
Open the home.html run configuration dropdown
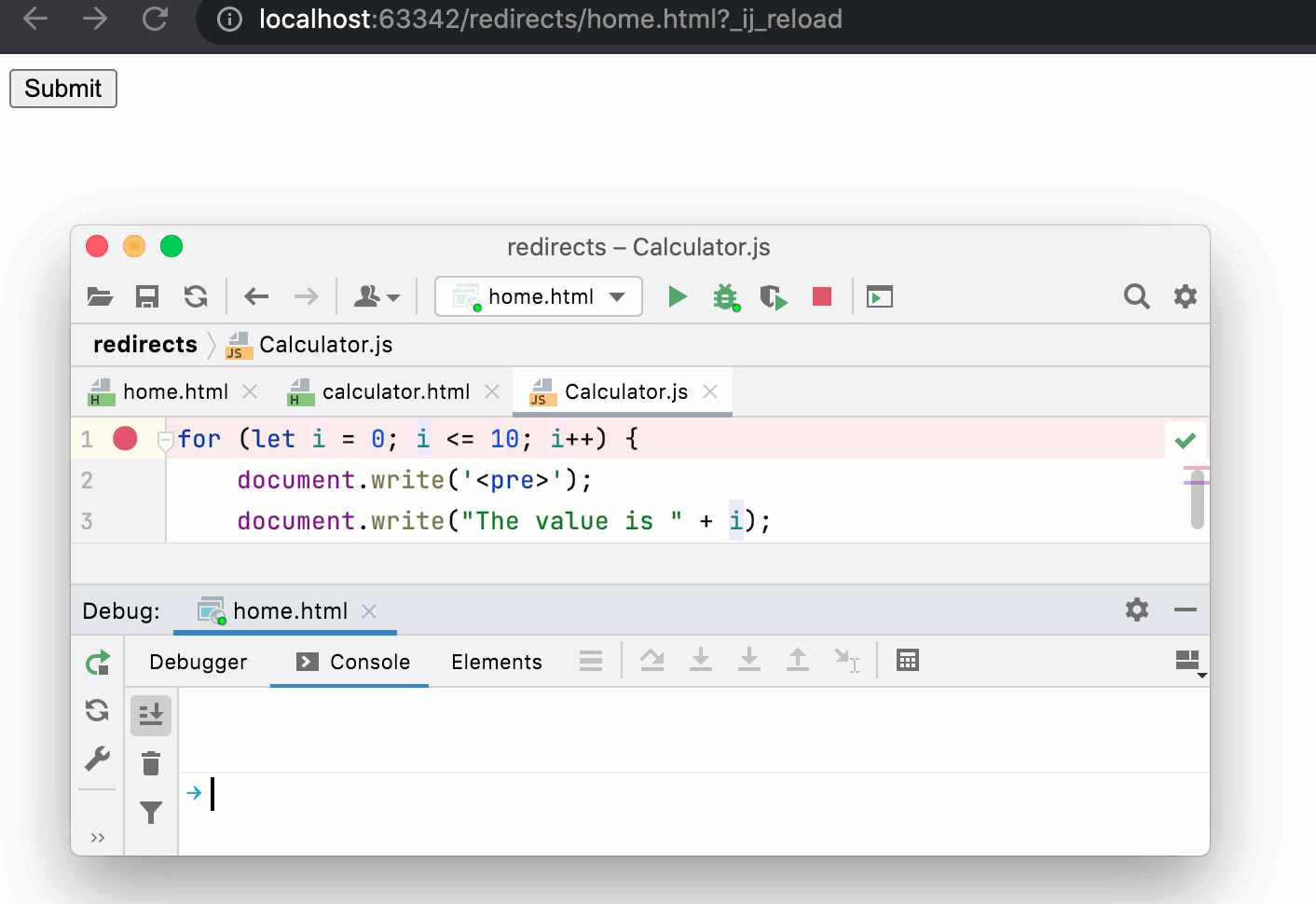[538, 296]
